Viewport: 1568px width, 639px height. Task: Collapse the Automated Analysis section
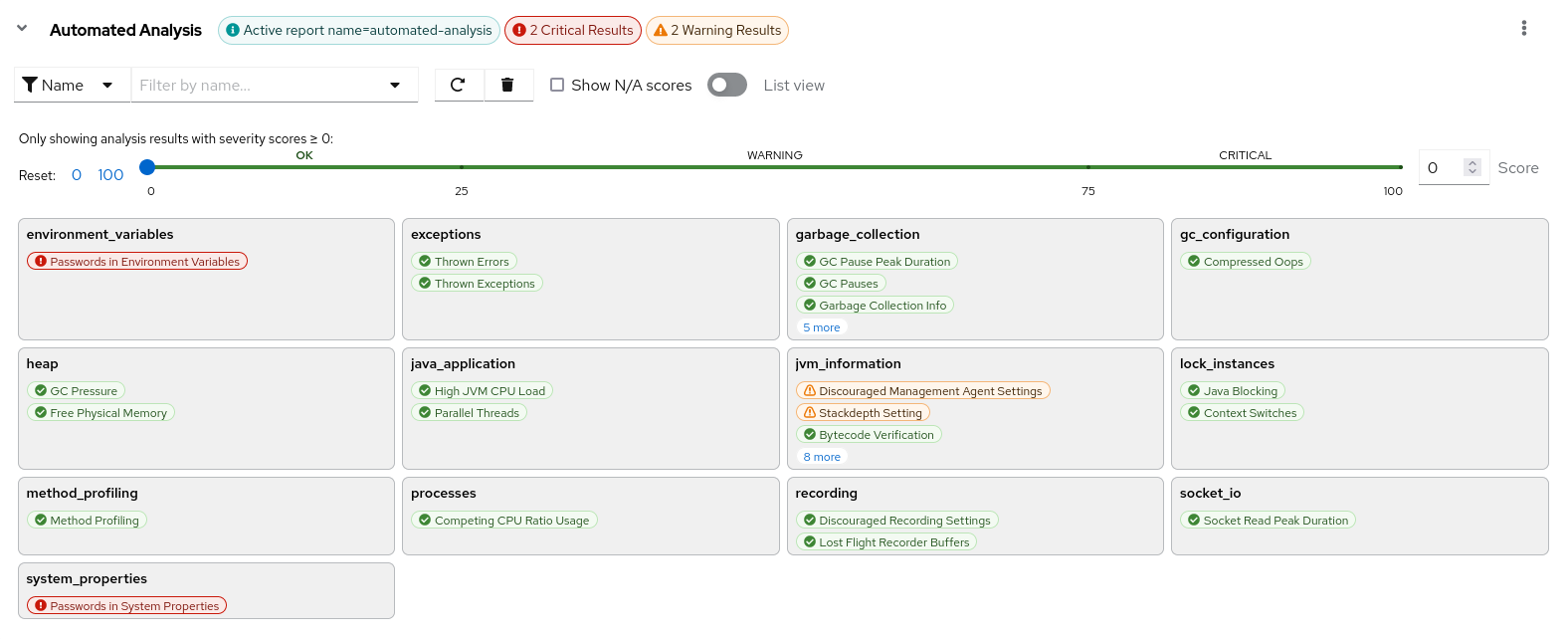[22, 29]
